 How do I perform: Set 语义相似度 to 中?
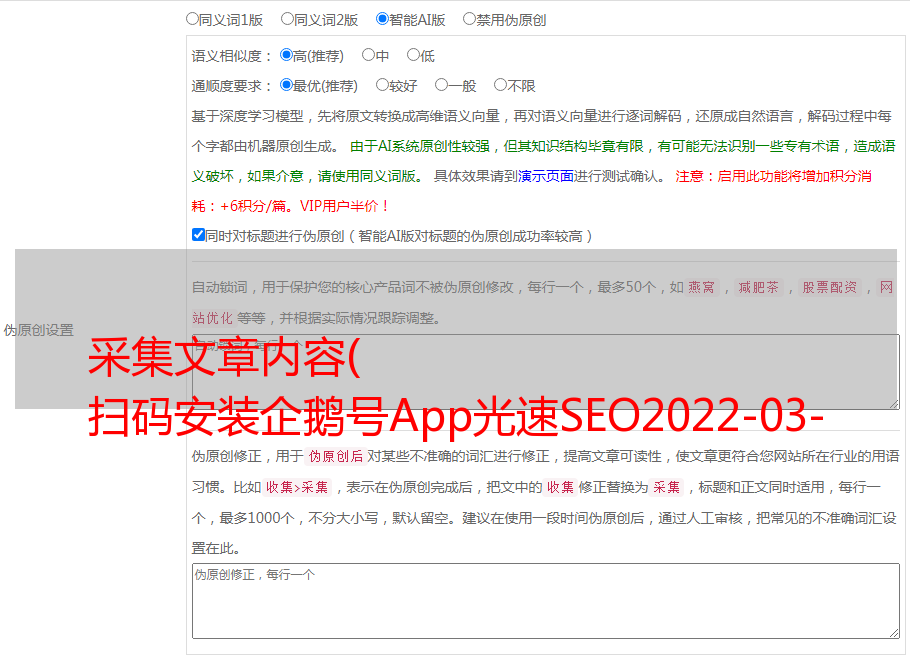click(x=368, y=55)
